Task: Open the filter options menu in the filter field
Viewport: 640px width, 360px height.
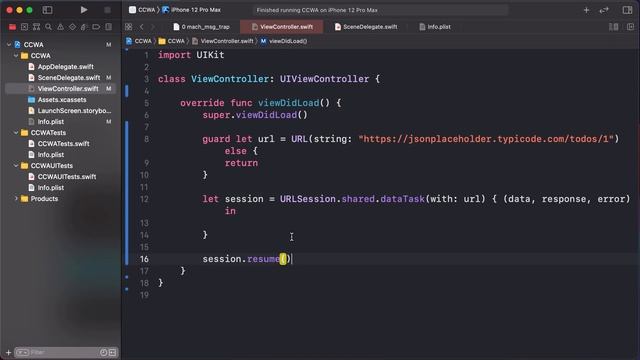Action: 22,352
